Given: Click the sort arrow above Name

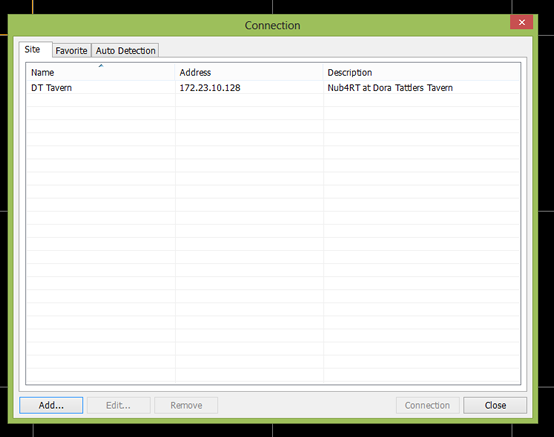Looking at the screenshot, I should [x=101, y=66].
